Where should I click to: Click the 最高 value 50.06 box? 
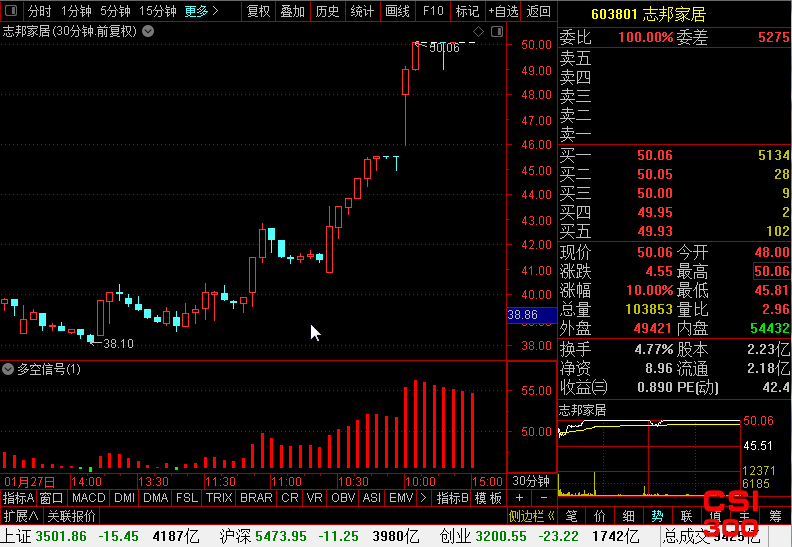coord(771,271)
